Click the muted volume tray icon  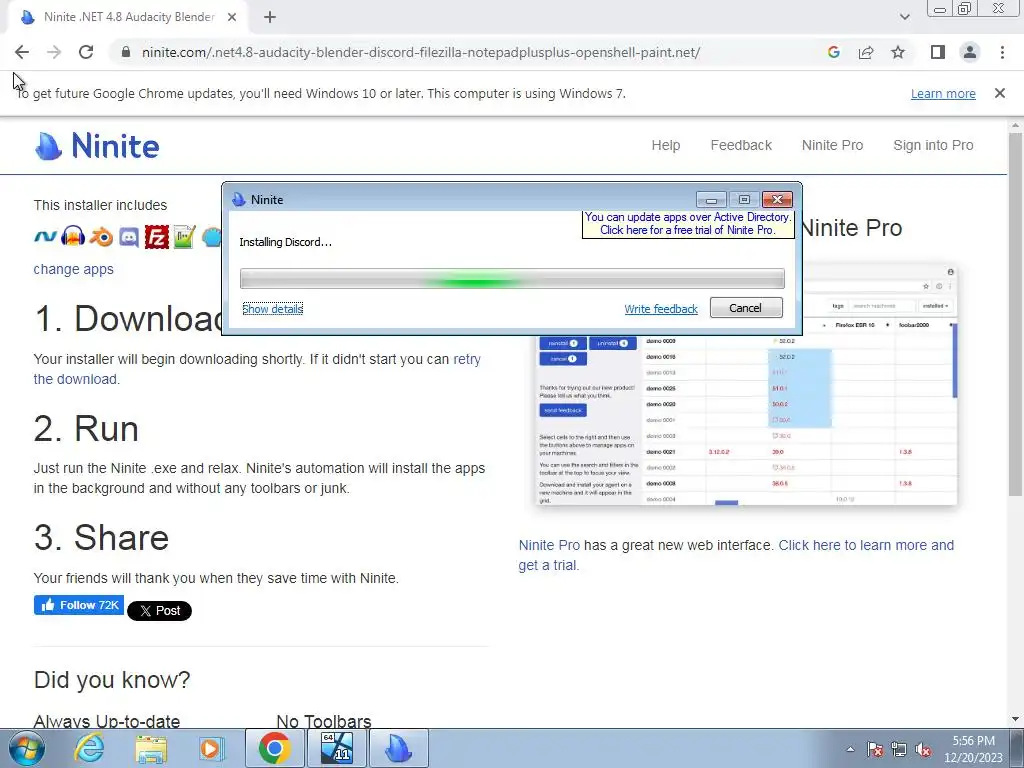(x=923, y=750)
